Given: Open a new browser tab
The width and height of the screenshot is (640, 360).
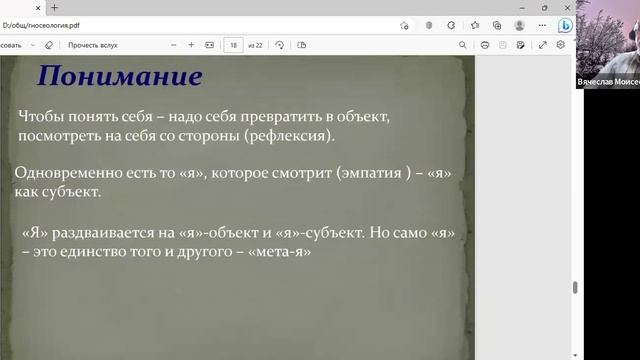Looking at the screenshot, I should click(54, 8).
